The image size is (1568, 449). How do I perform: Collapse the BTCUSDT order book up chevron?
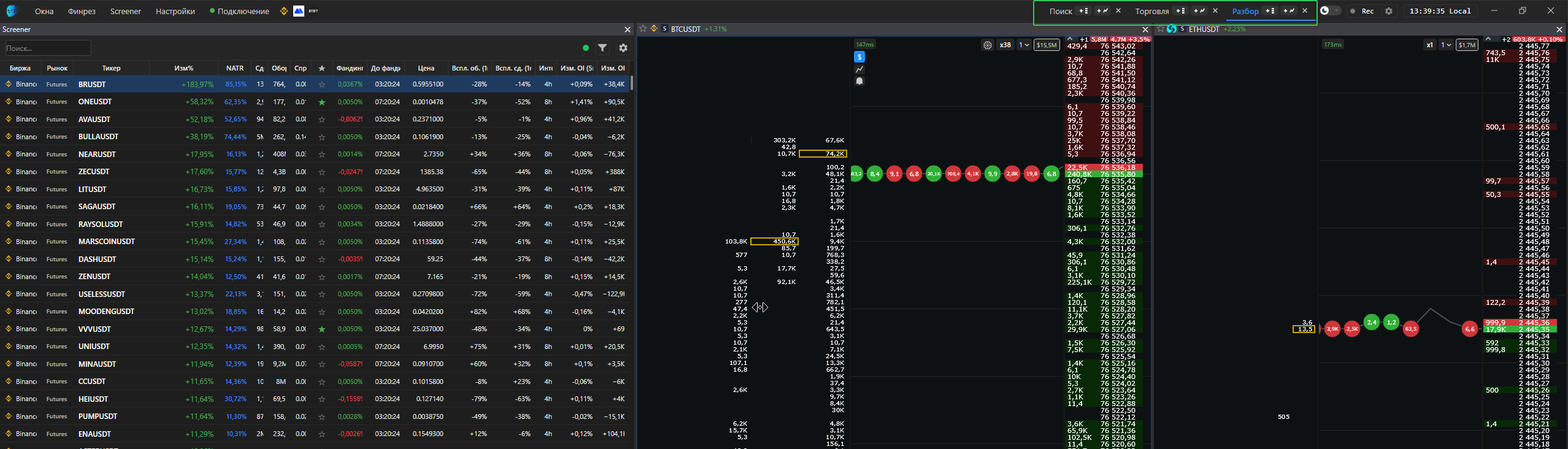pos(1070,39)
